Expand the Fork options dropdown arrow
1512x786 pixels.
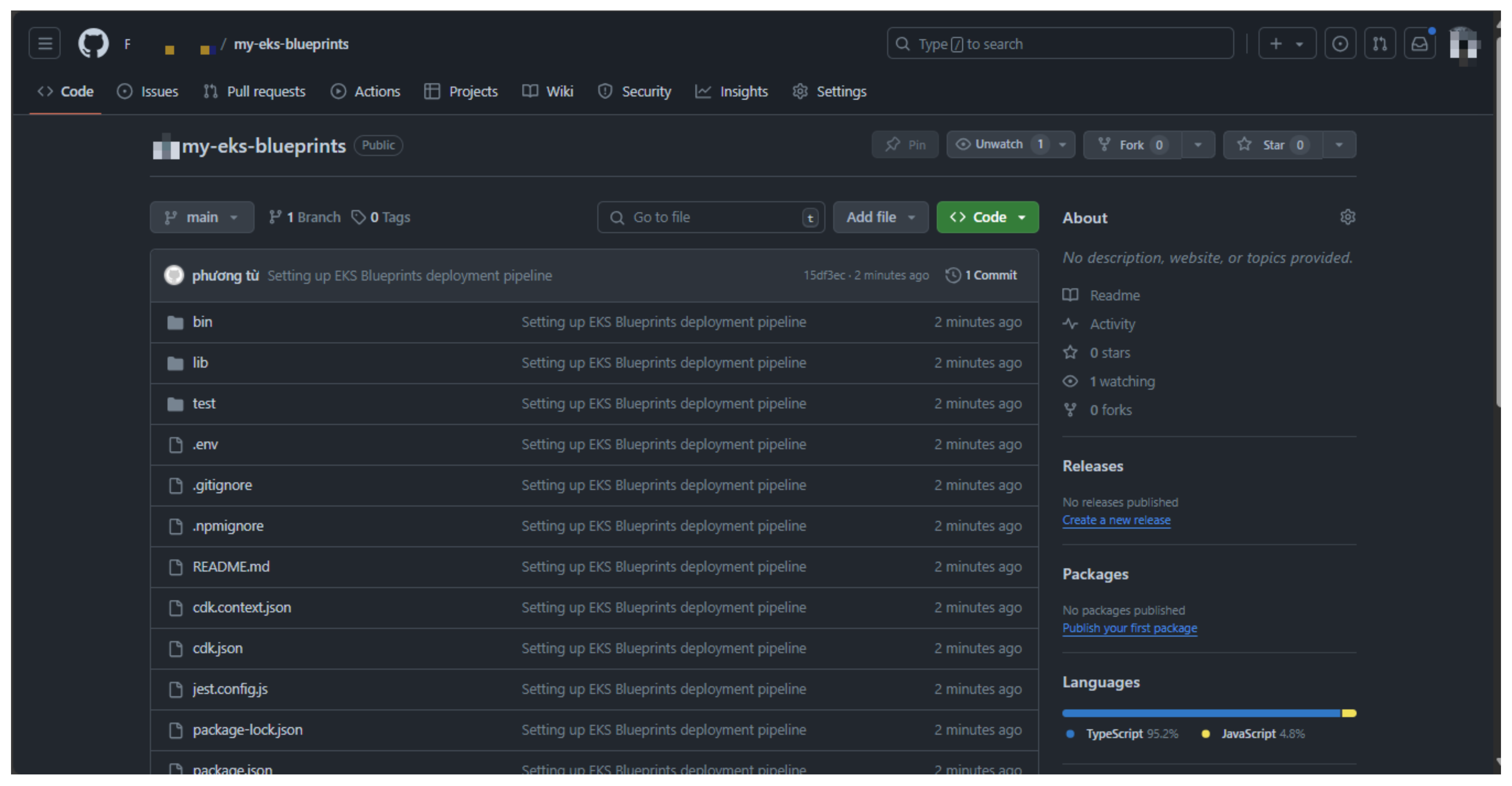(1198, 145)
